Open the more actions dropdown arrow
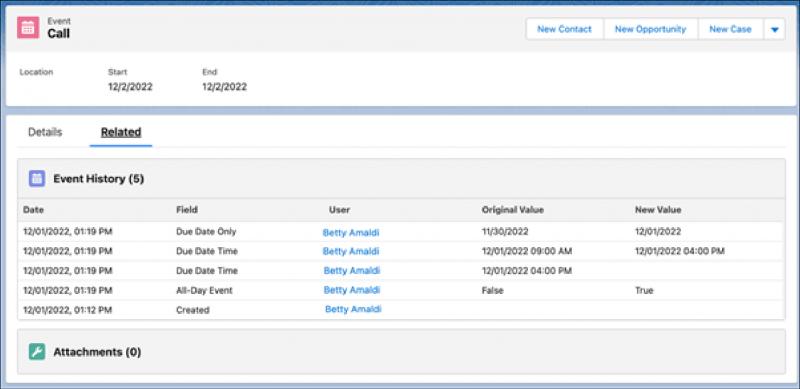 (774, 30)
